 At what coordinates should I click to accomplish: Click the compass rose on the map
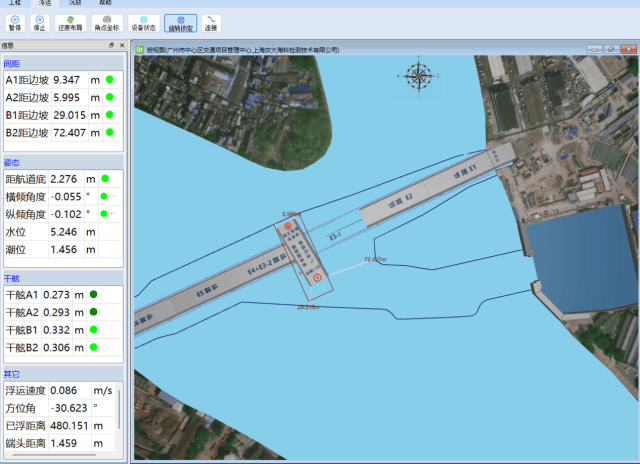coord(419,76)
